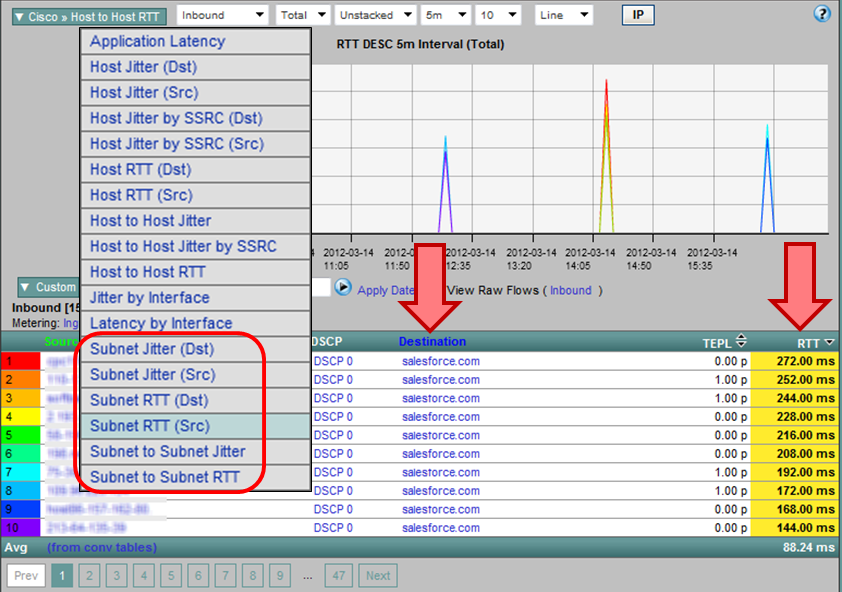This screenshot has width=842, height=592.
Task: Open the Inbound direction dropdown
Action: click(222, 15)
